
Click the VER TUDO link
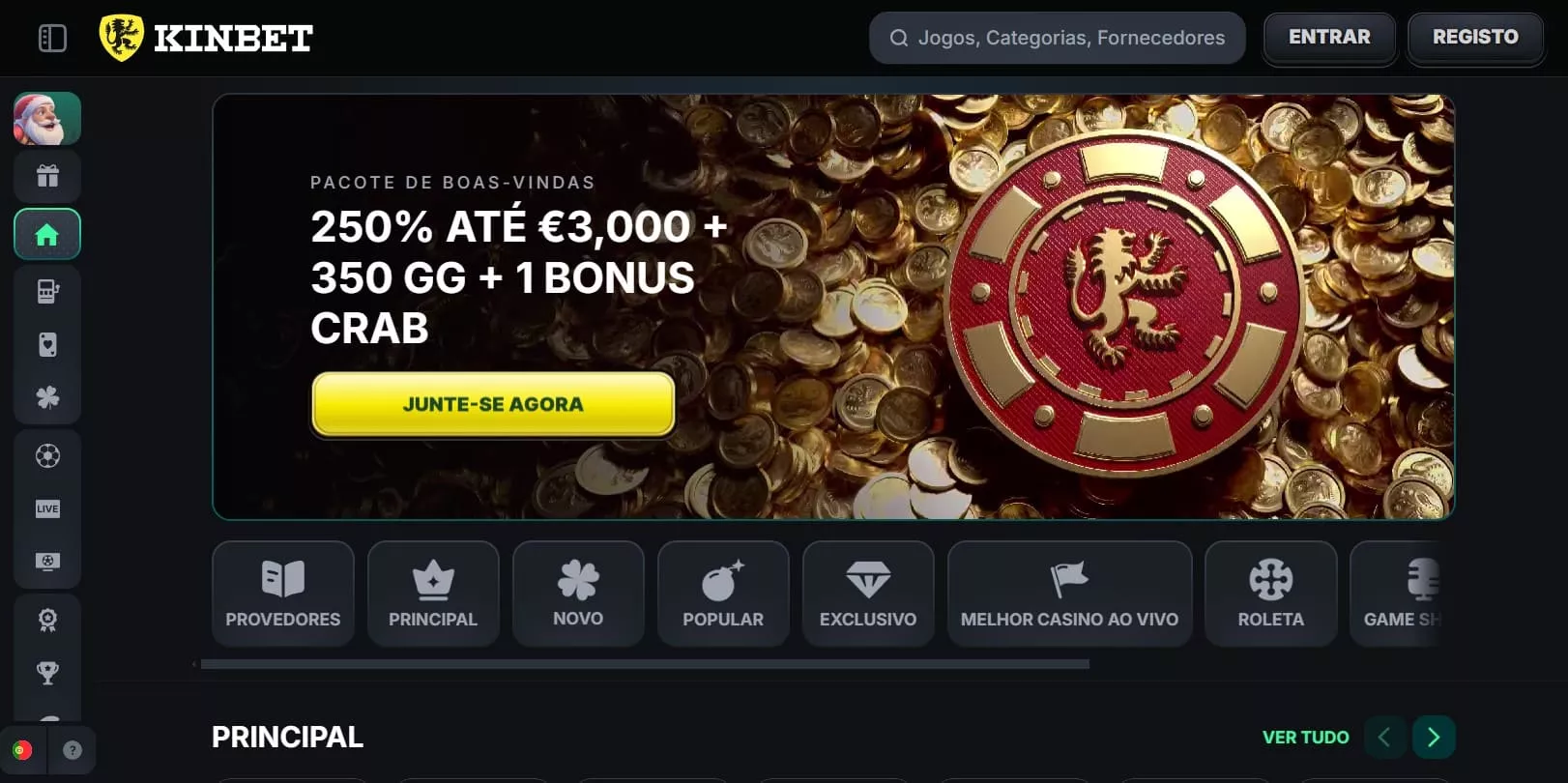coord(1305,738)
